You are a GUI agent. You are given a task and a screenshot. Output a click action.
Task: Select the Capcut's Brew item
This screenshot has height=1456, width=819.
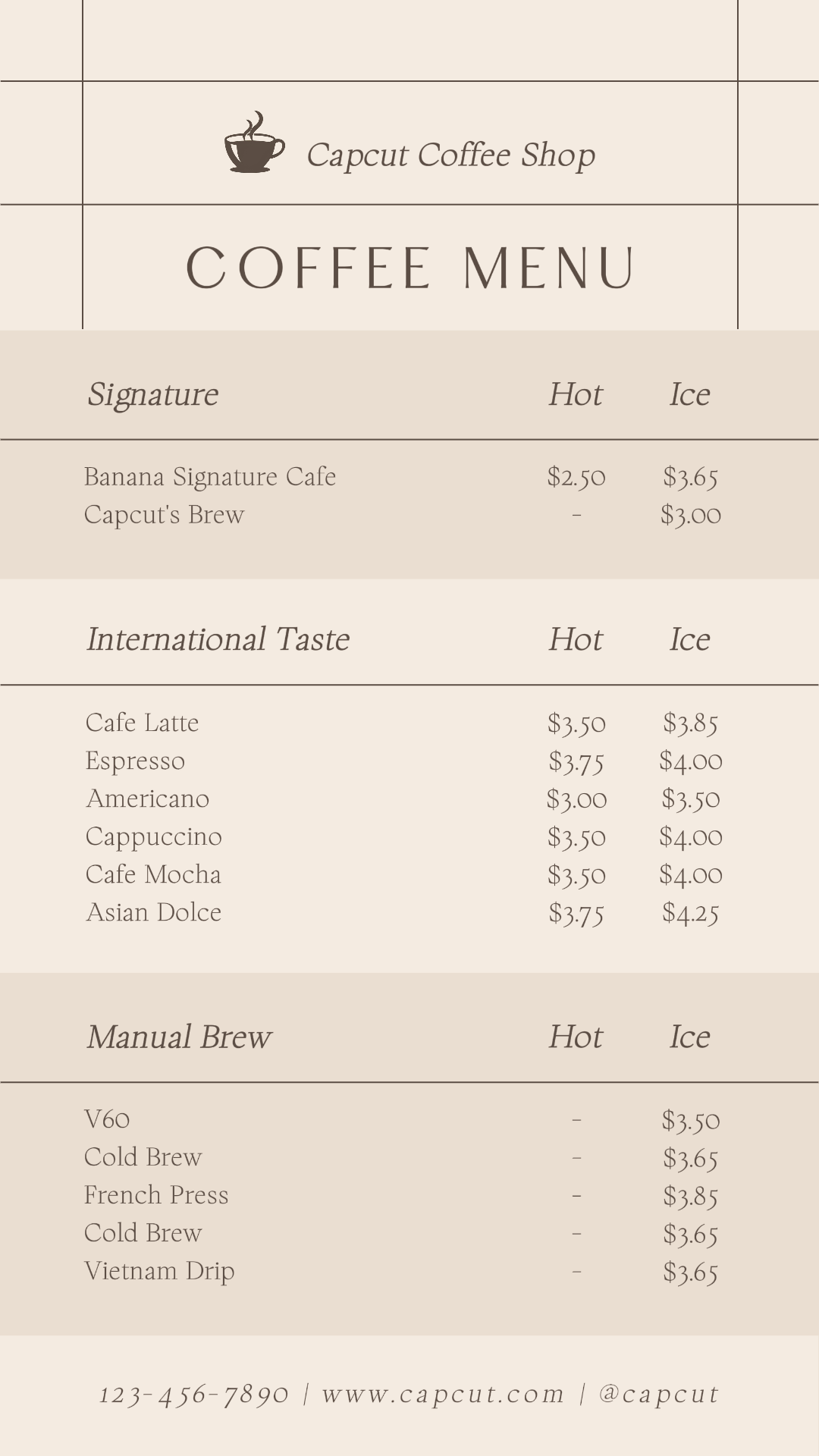(x=165, y=515)
